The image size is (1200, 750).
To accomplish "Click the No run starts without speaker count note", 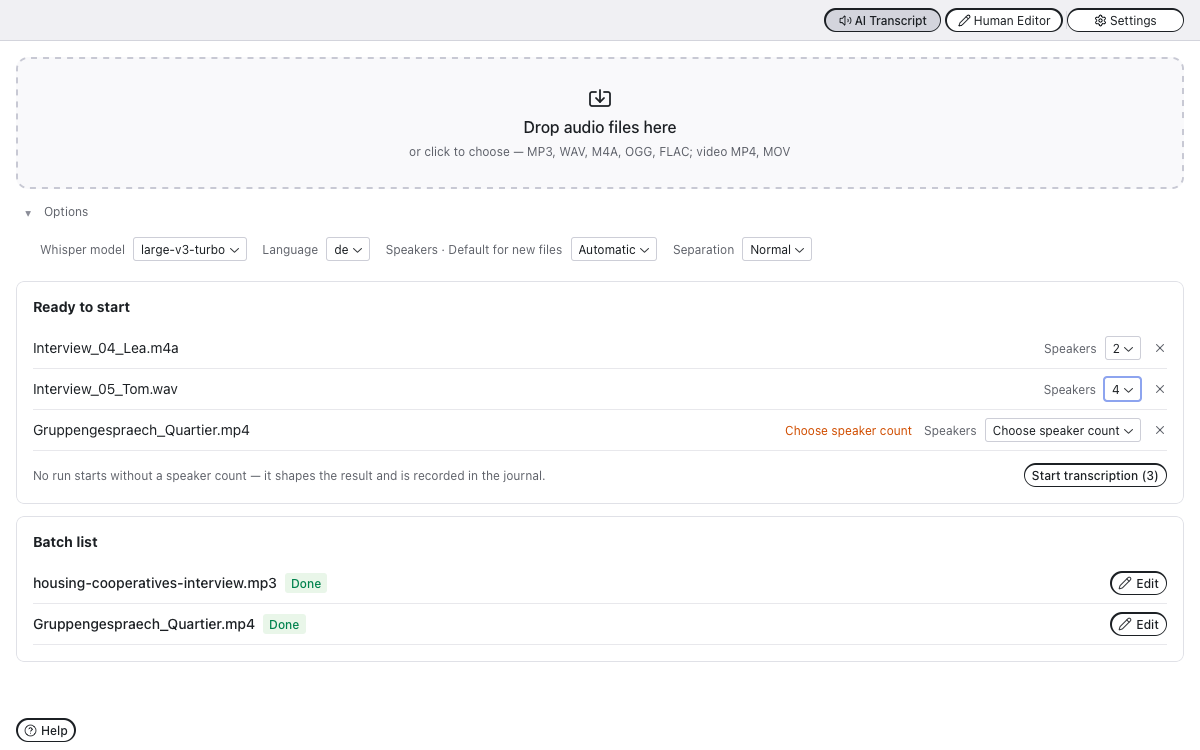I will 289,475.
